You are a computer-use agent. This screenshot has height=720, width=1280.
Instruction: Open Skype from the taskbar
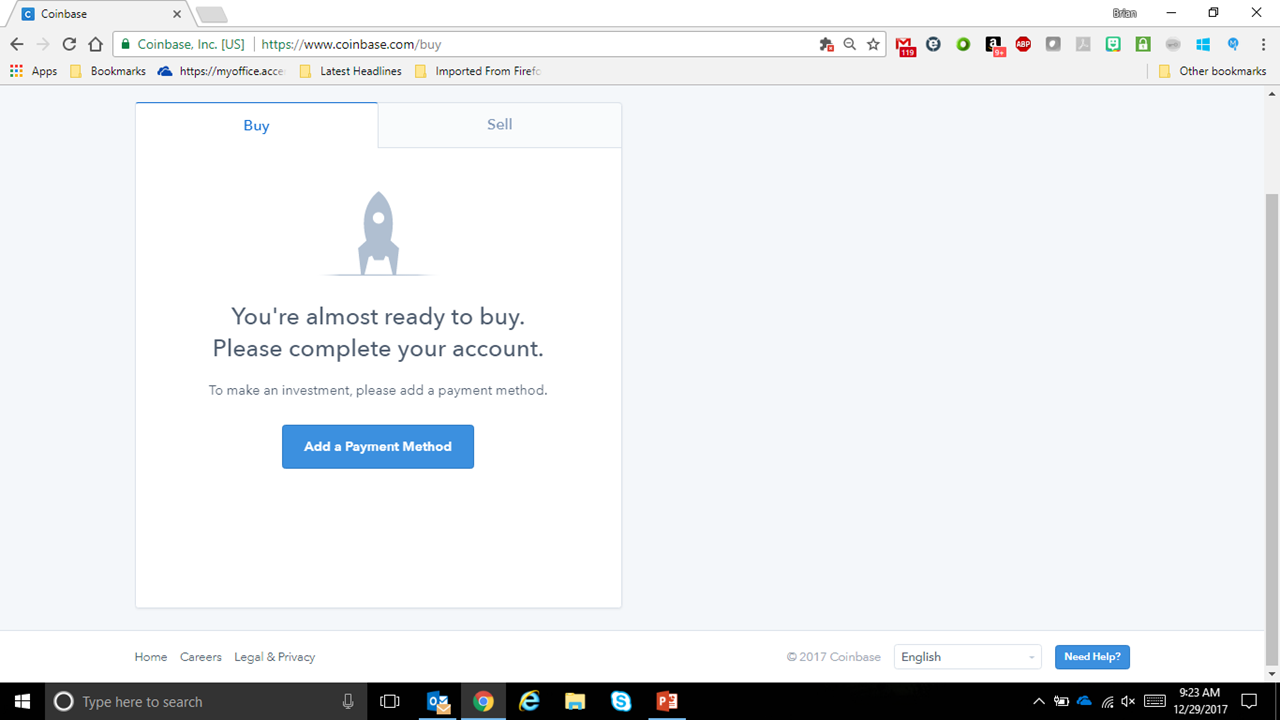coord(621,701)
